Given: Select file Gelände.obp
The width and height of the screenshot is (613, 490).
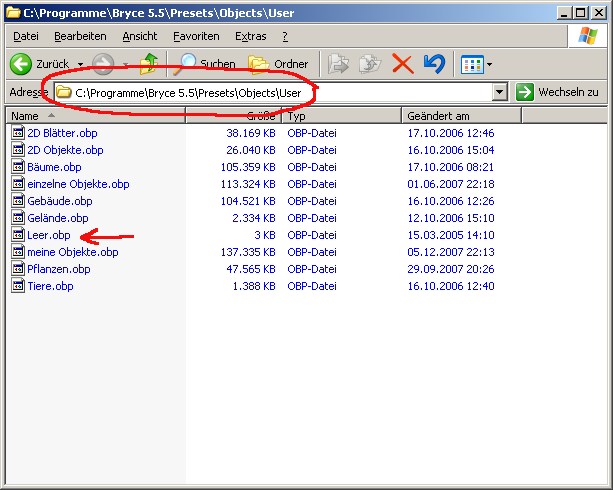Looking at the screenshot, I should tap(58, 218).
